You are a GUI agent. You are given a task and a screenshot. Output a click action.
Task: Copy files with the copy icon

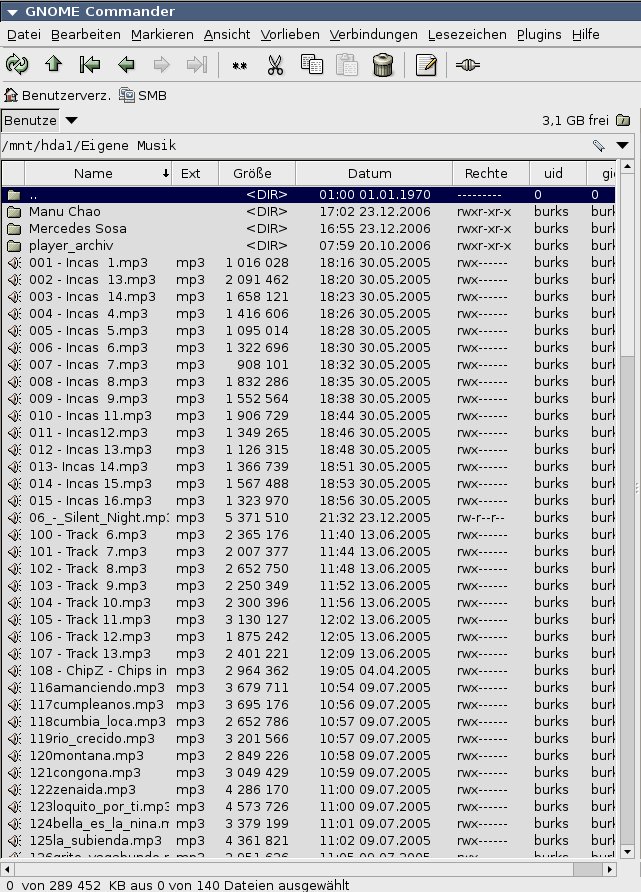(312, 65)
